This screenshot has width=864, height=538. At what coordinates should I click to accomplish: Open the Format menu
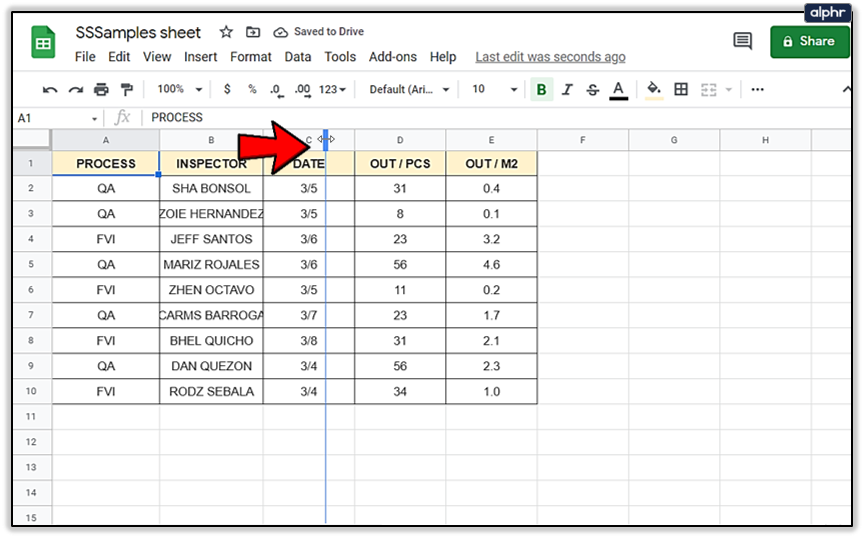tap(251, 57)
